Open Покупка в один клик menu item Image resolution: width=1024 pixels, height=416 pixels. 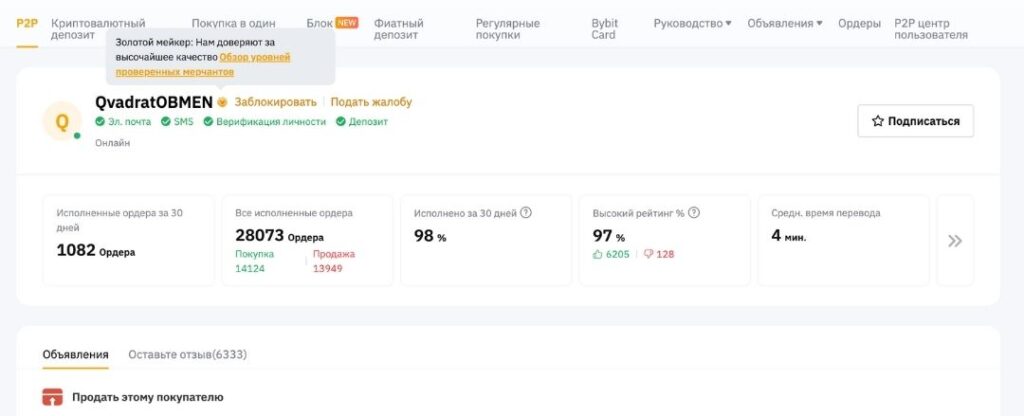(x=233, y=23)
